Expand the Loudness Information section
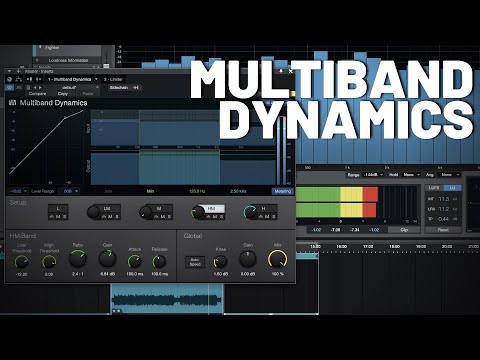Screen dimensions: 480x360 coord(37,60)
